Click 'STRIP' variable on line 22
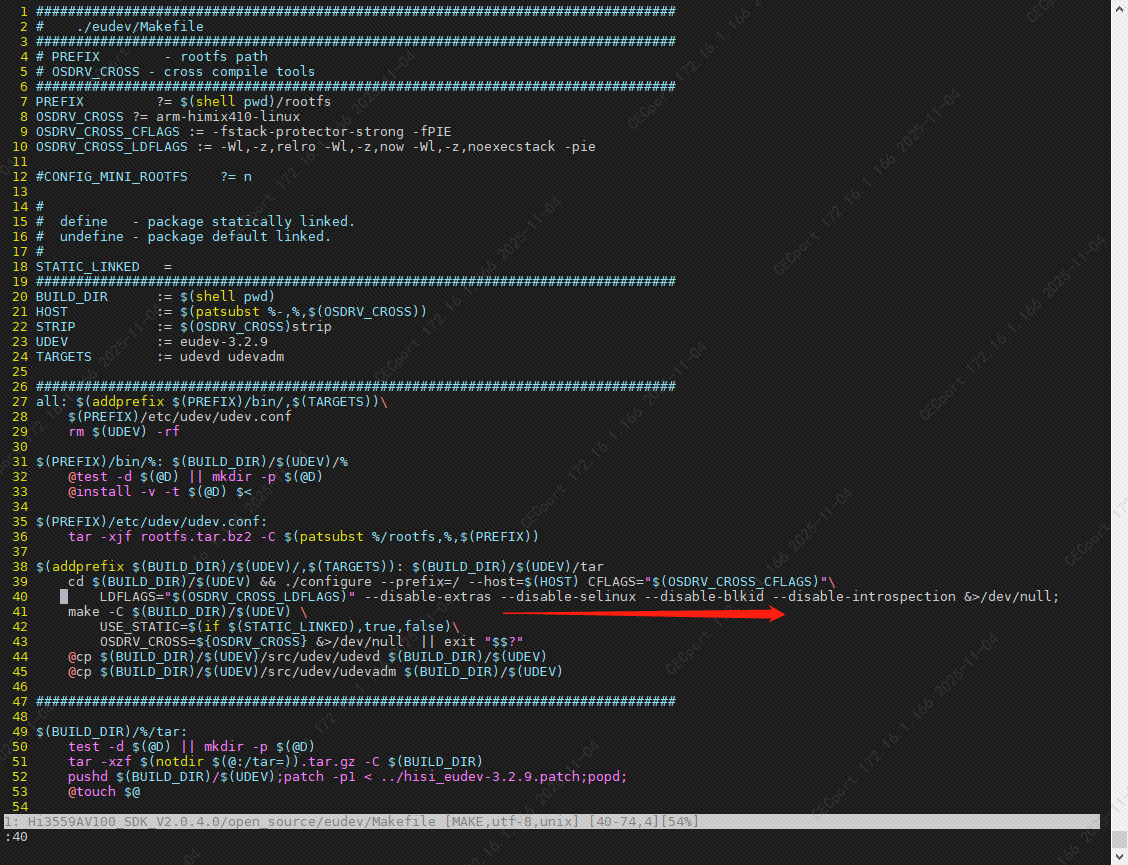 pos(55,327)
